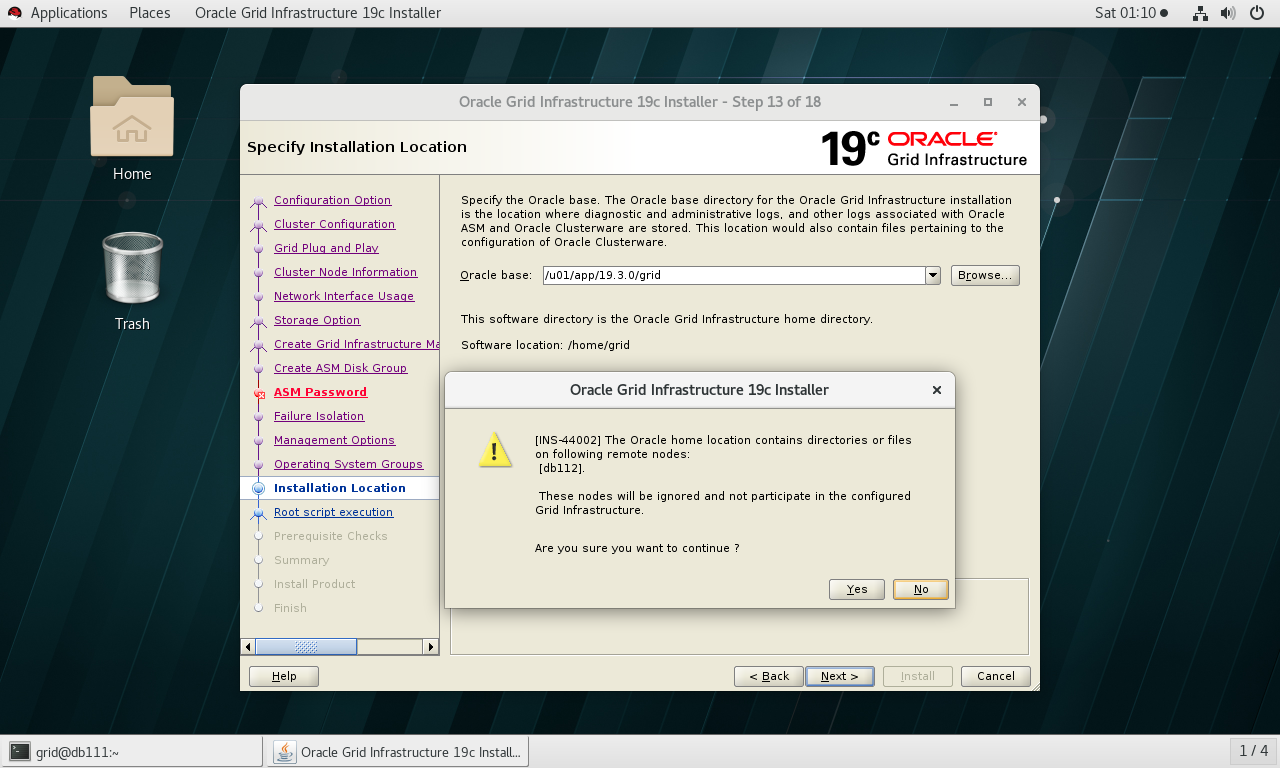Click the Java installer icon in taskbar
This screenshot has height=768, width=1280.
285,752
